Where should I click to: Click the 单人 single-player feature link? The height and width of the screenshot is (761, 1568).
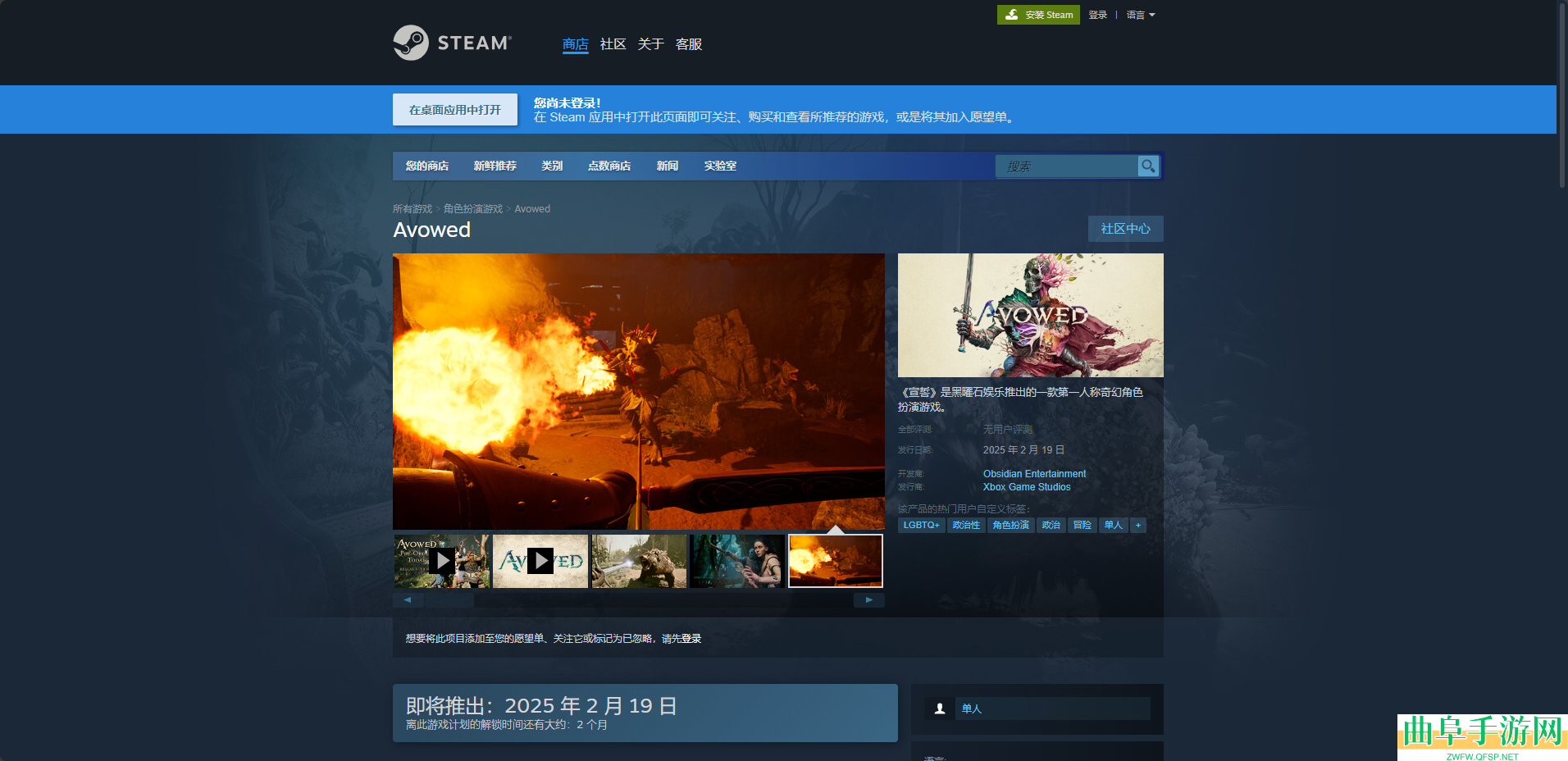972,709
